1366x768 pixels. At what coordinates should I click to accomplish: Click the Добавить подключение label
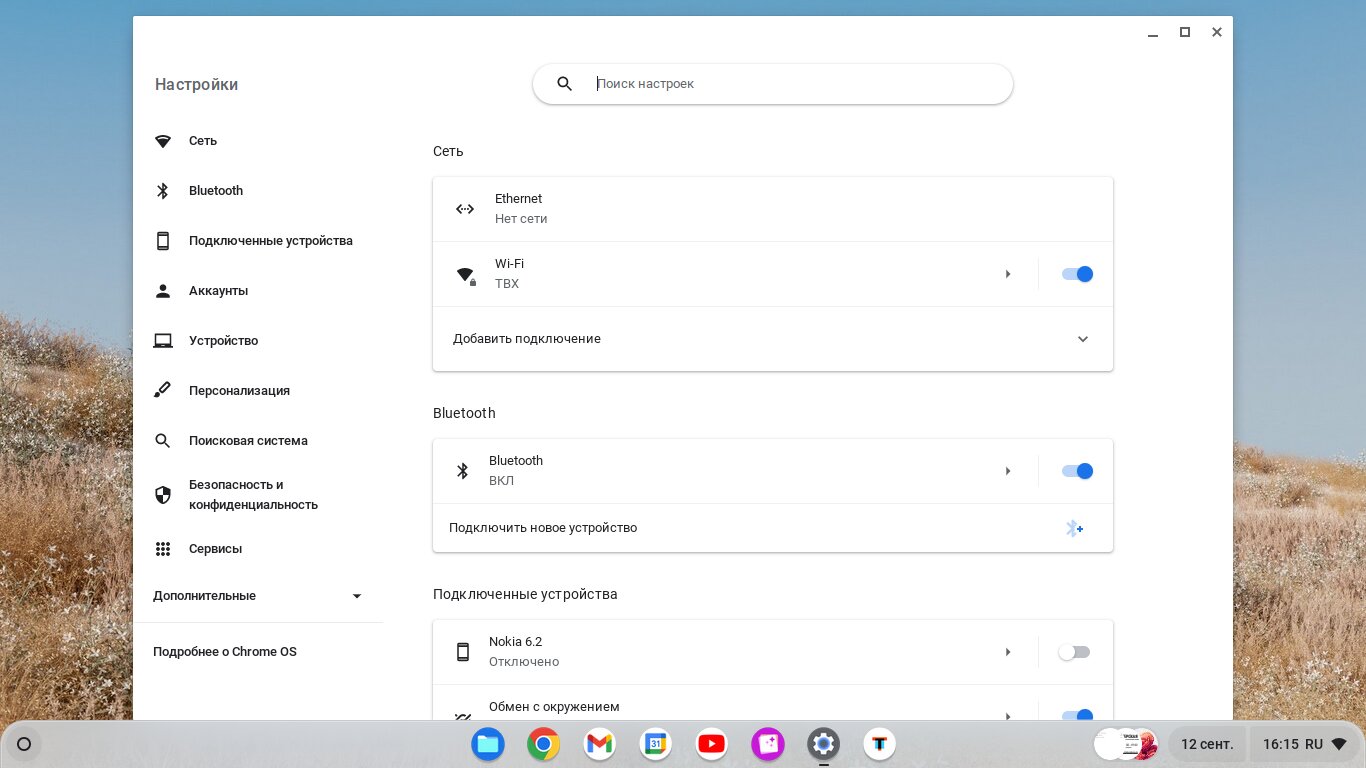pyautogui.click(x=527, y=339)
